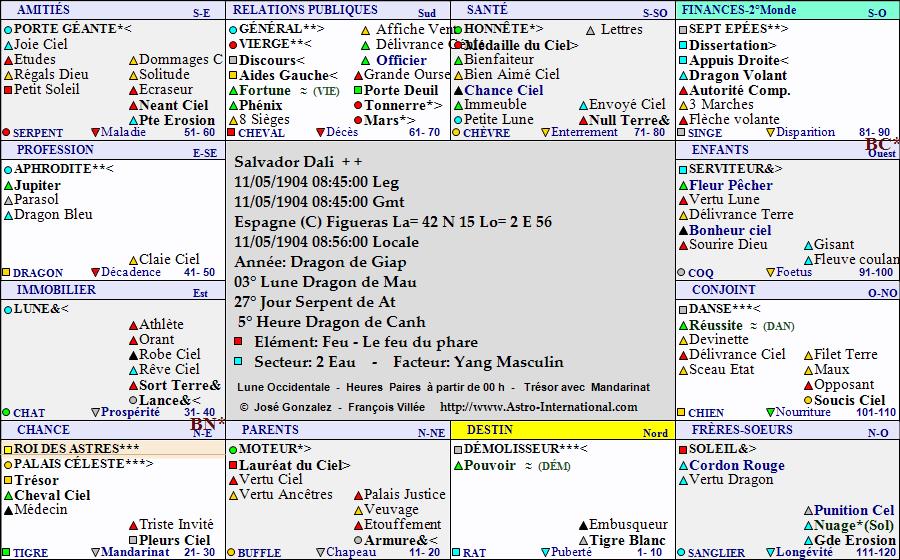Open the Astro-International.com website link
The height and width of the screenshot is (560, 900).
539,407
